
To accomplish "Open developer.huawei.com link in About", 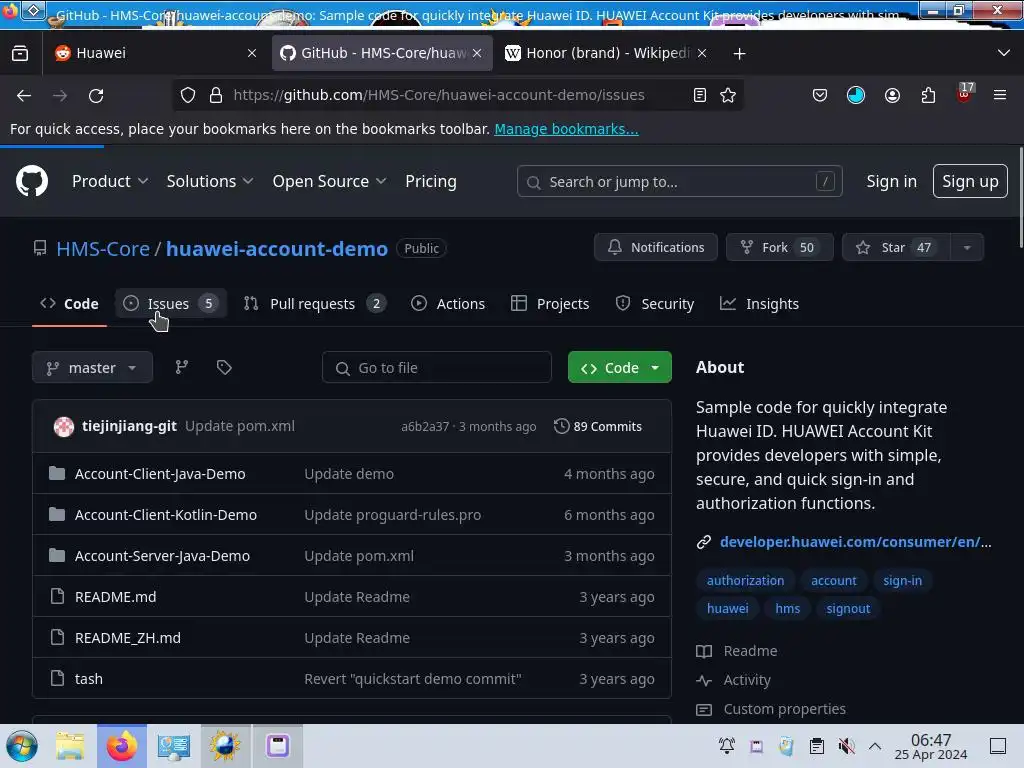I will tap(855, 542).
